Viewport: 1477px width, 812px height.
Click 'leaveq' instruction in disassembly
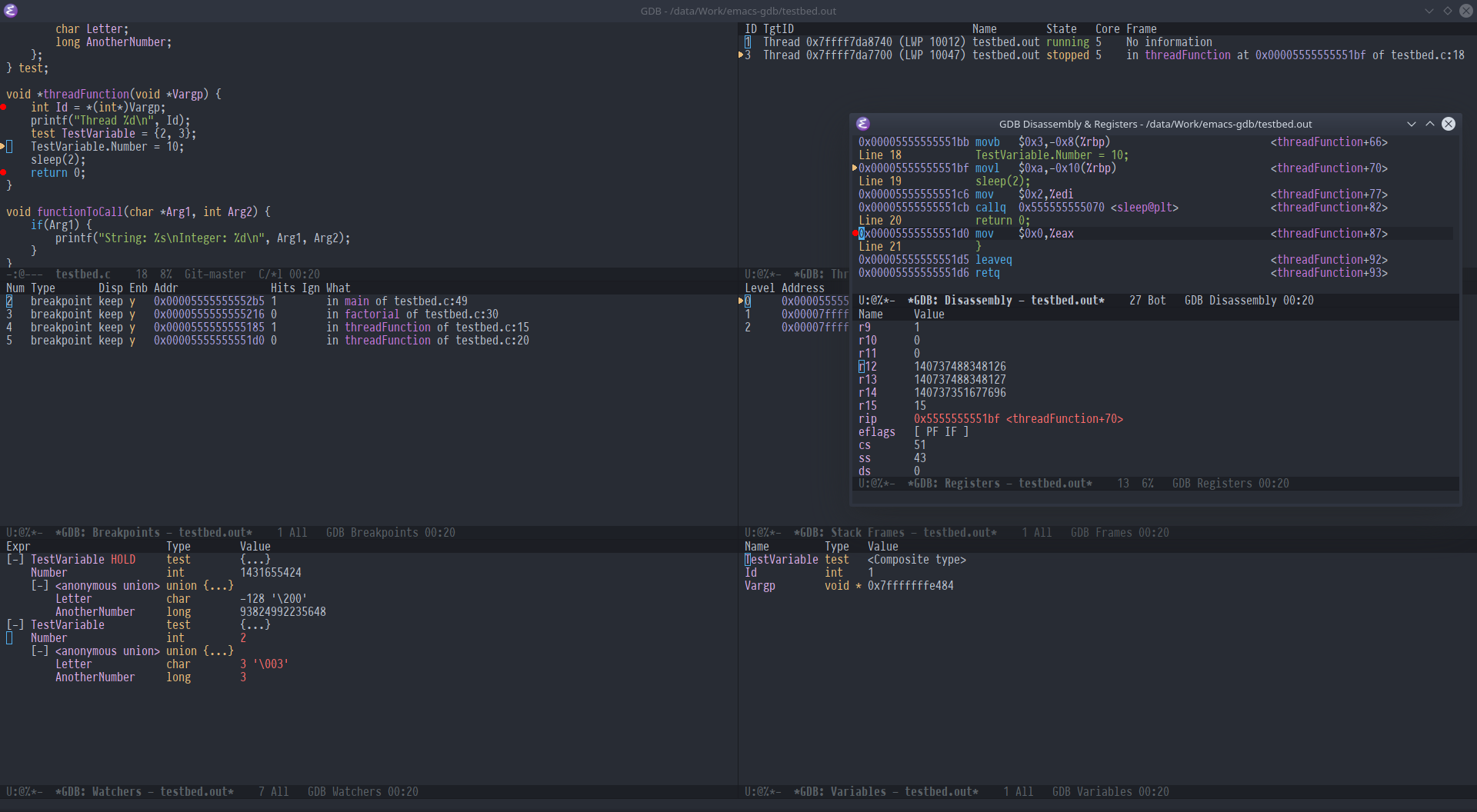pyautogui.click(x=994, y=260)
